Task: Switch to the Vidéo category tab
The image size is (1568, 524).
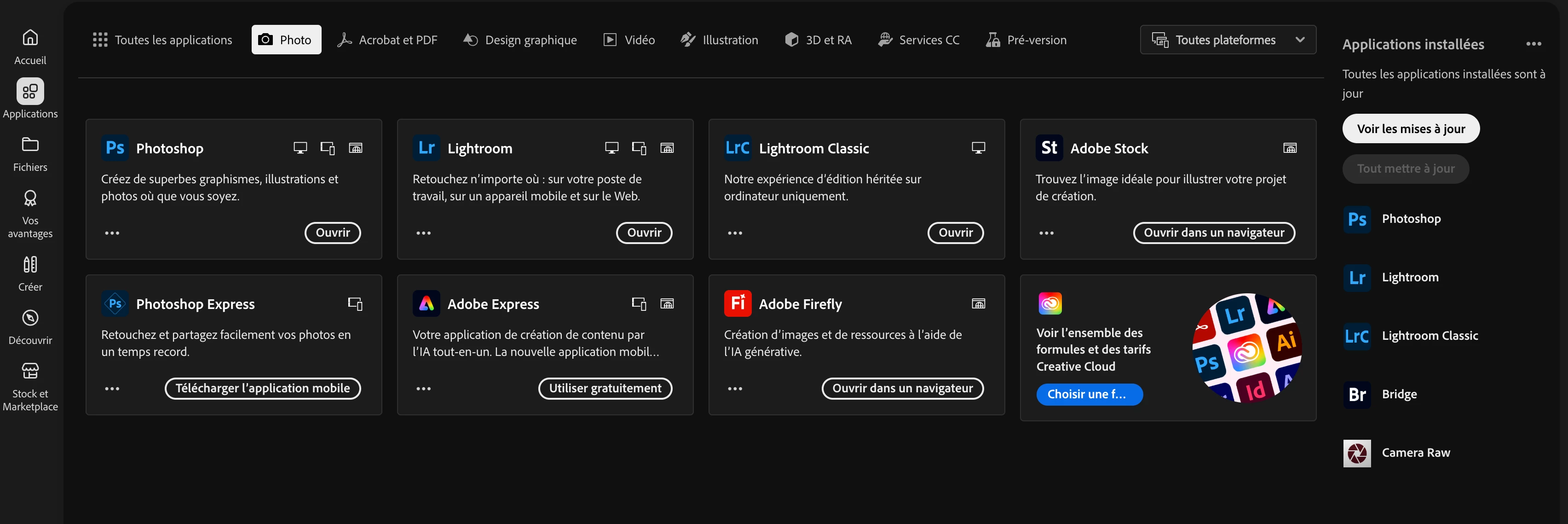Action: [629, 40]
